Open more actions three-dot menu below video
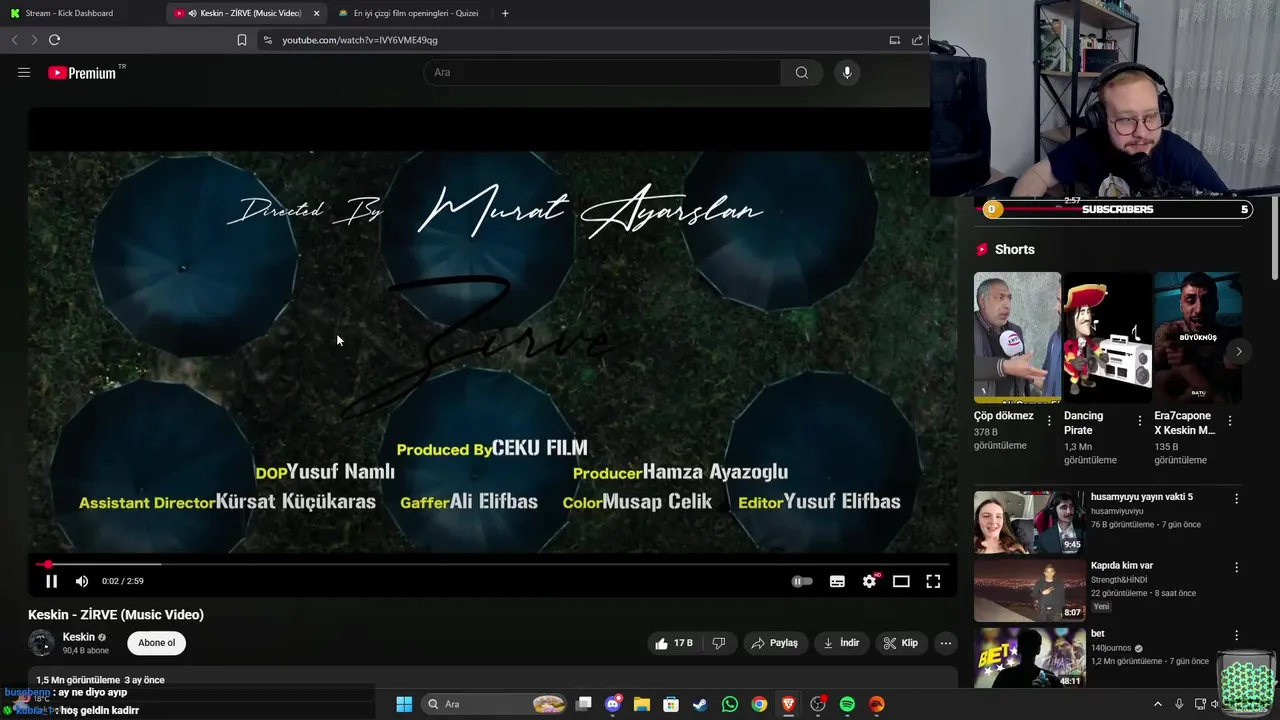Screen dimensions: 1280x720 click(945, 643)
